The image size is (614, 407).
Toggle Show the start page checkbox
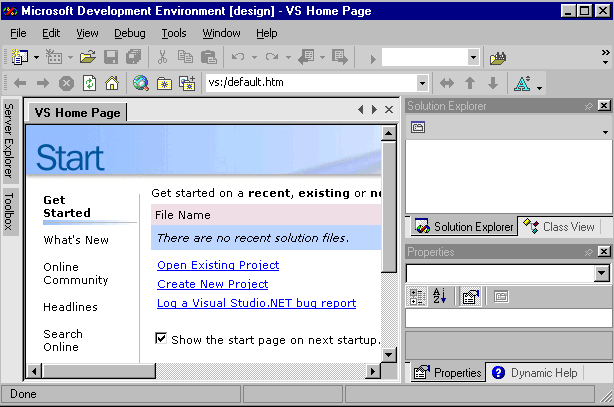point(161,338)
